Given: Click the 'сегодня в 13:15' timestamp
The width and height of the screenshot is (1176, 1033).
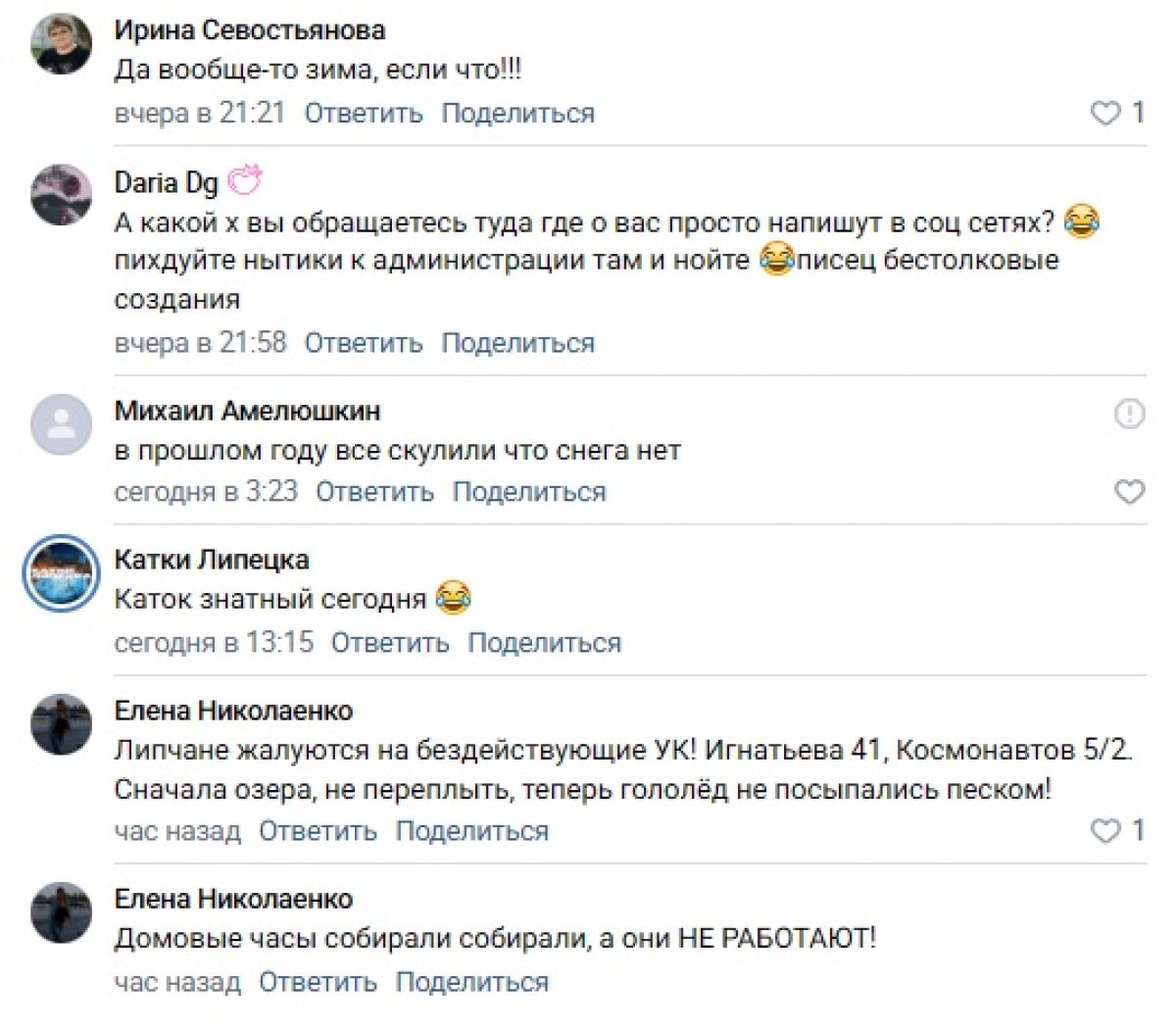Looking at the screenshot, I should pos(214,643).
